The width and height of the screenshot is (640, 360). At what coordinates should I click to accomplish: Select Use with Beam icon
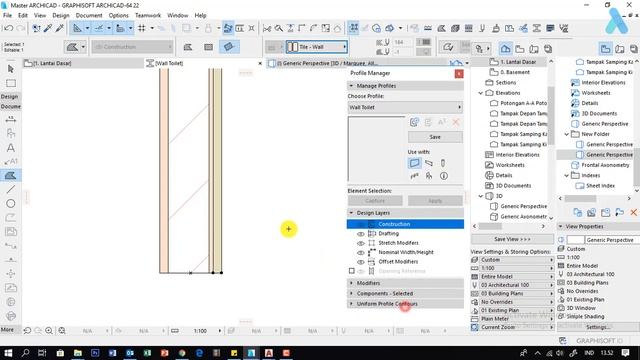pos(429,163)
